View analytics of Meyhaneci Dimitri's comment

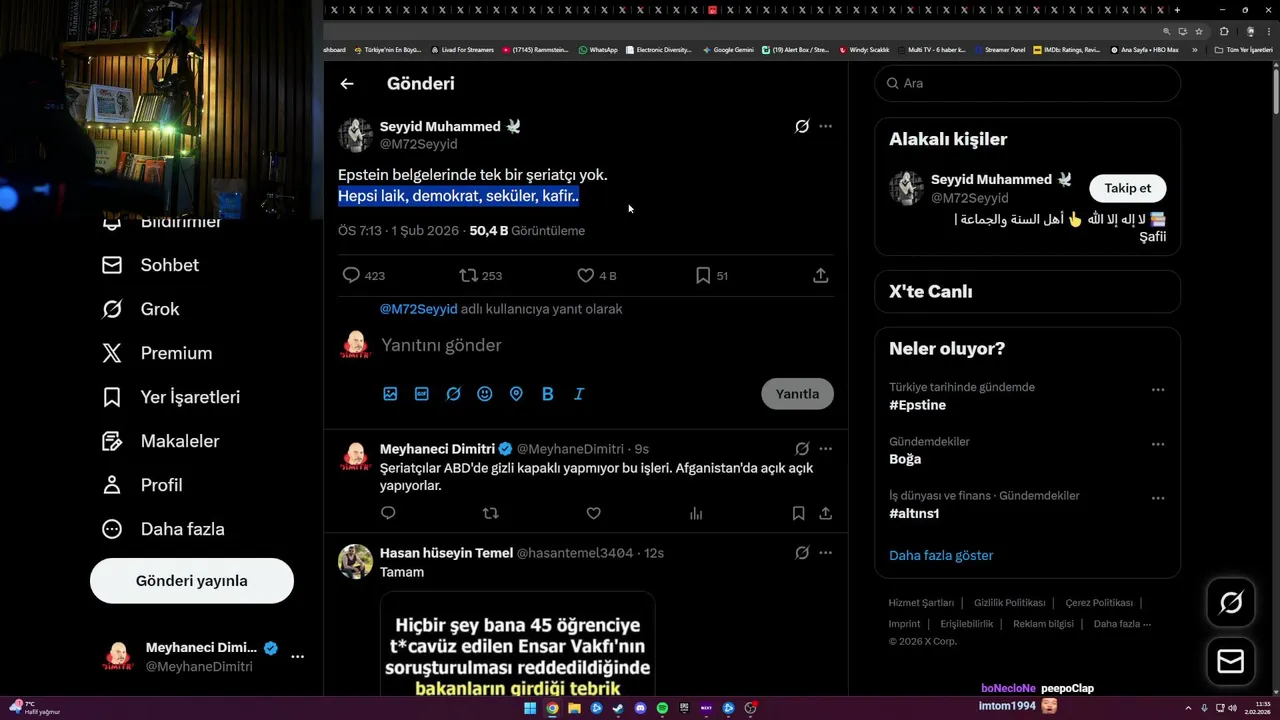pos(696,513)
